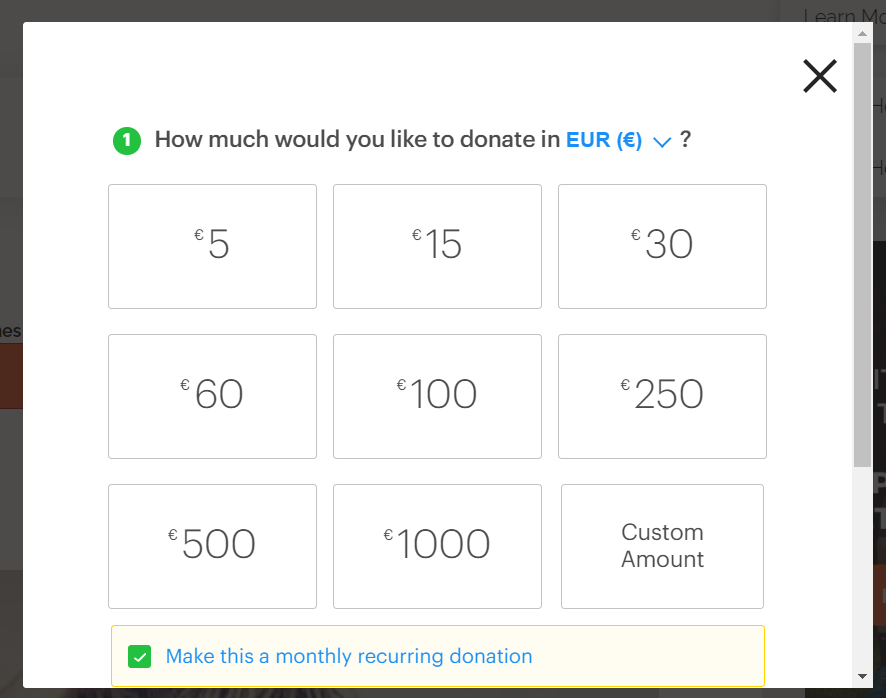Click the scrollbar up arrow

(862, 33)
